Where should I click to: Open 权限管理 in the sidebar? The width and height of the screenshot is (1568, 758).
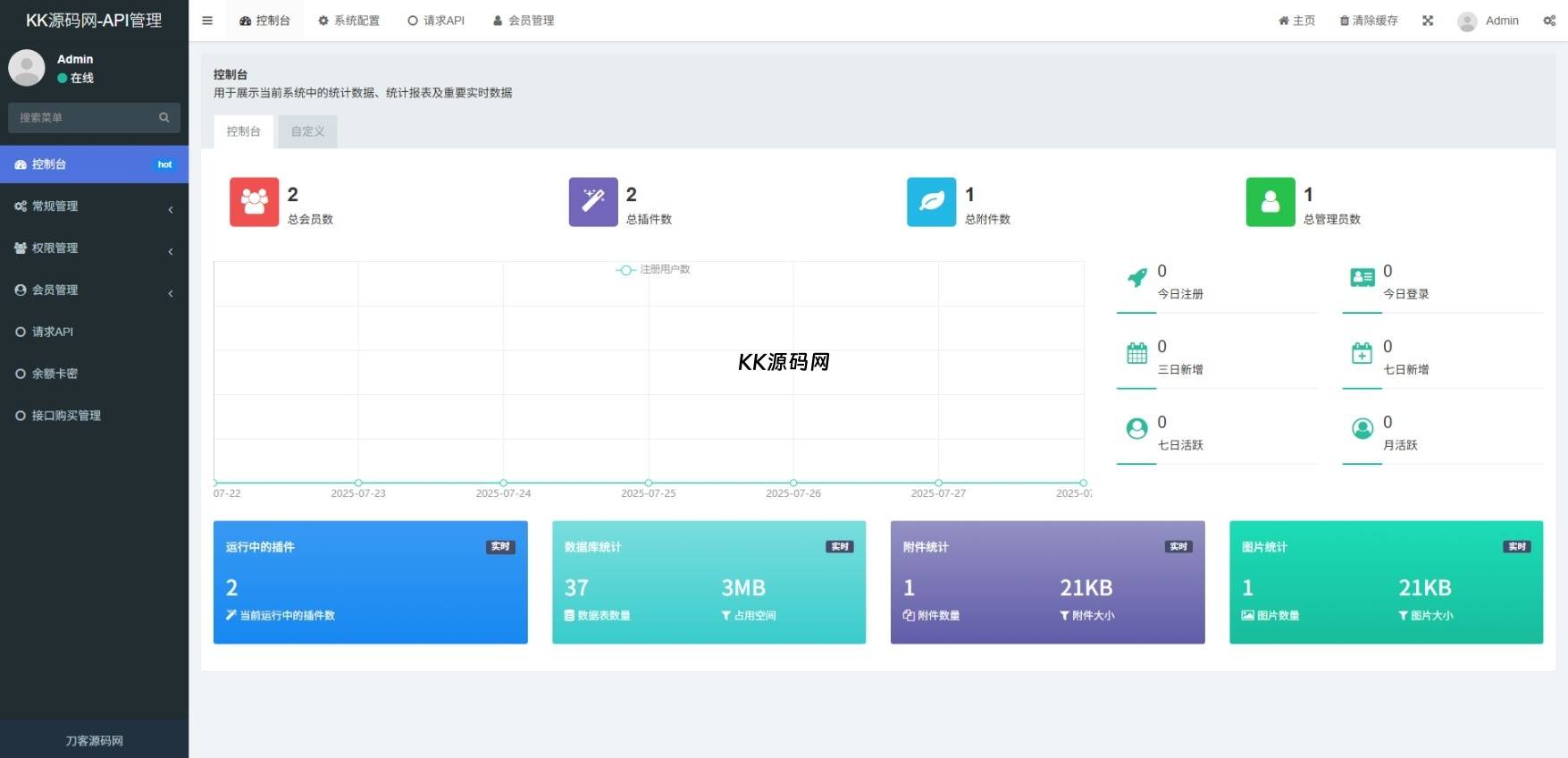click(94, 248)
